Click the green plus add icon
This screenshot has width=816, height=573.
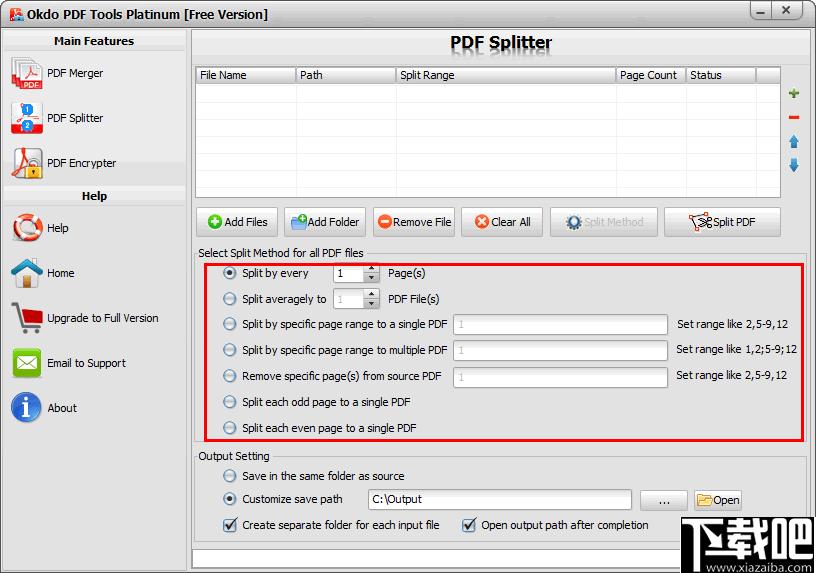[794, 94]
